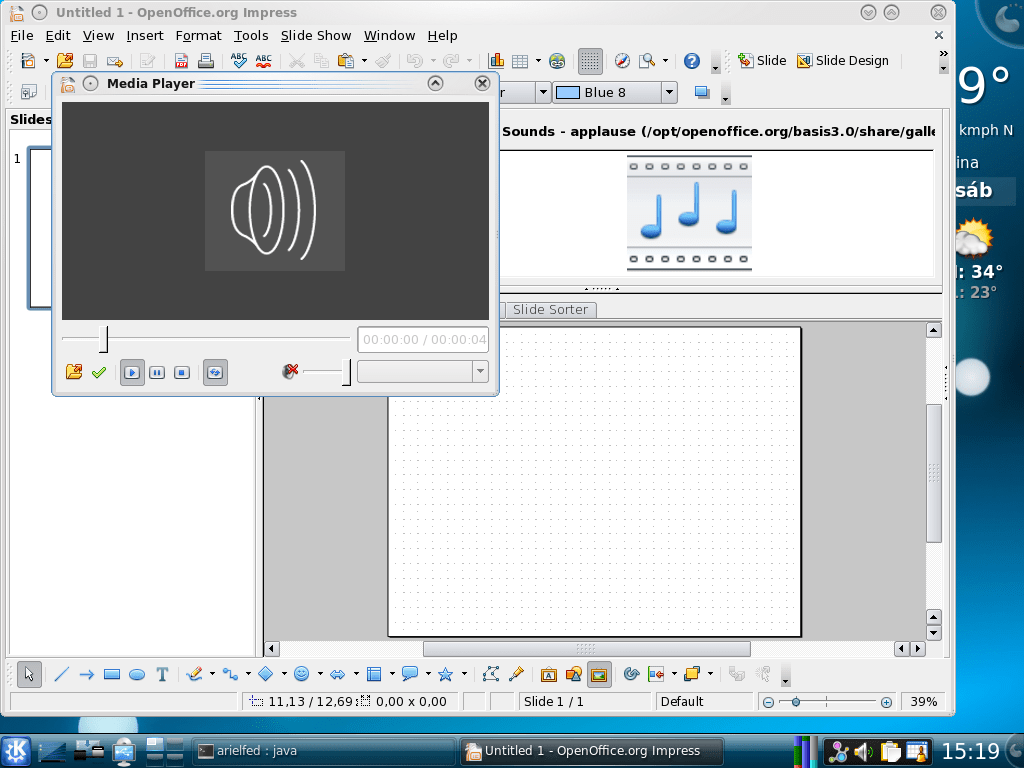Open the Gallery from the toolbar

point(599,674)
